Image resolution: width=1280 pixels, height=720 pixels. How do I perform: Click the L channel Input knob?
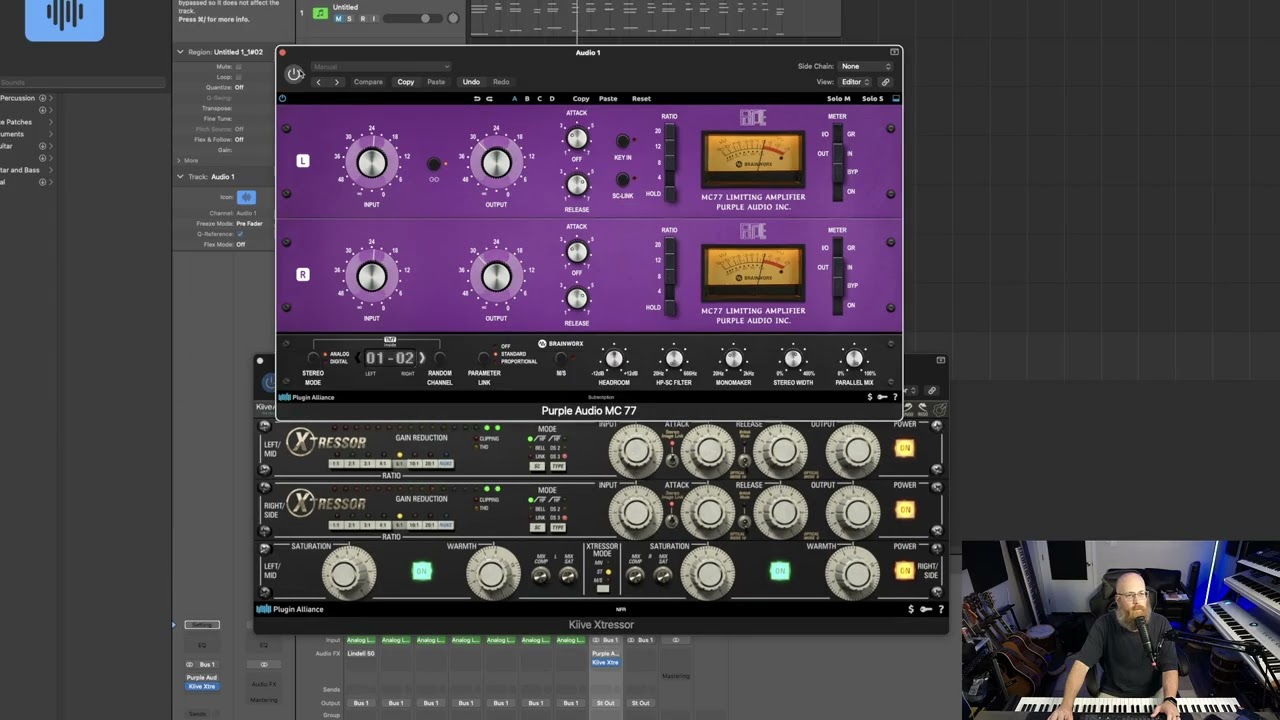coord(371,163)
